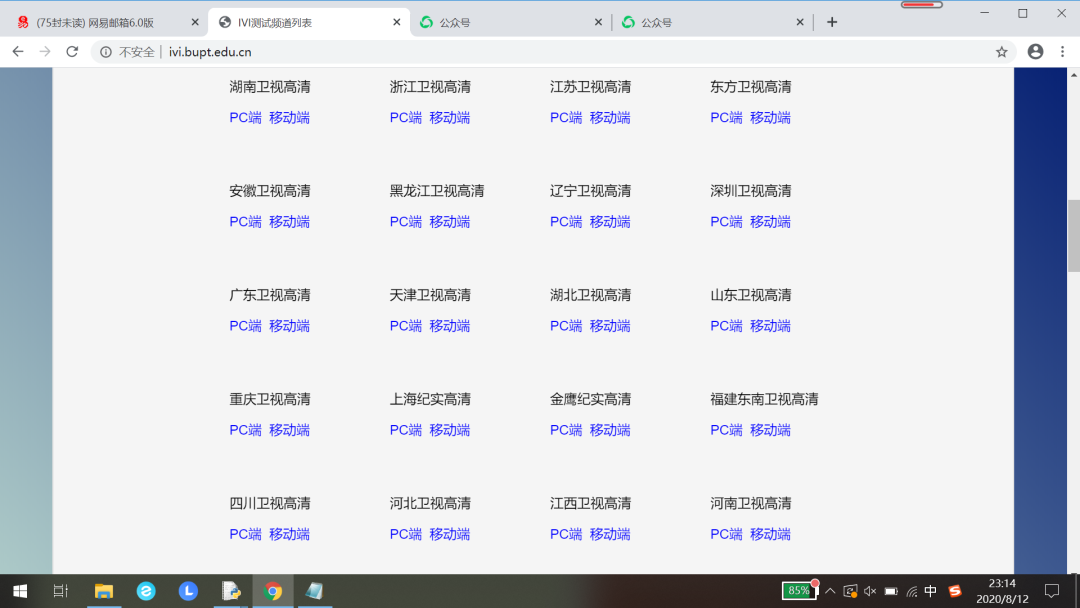1080x608 pixels.
Task: Close the 网易邮箱6.0版 tab
Action: tap(195, 22)
